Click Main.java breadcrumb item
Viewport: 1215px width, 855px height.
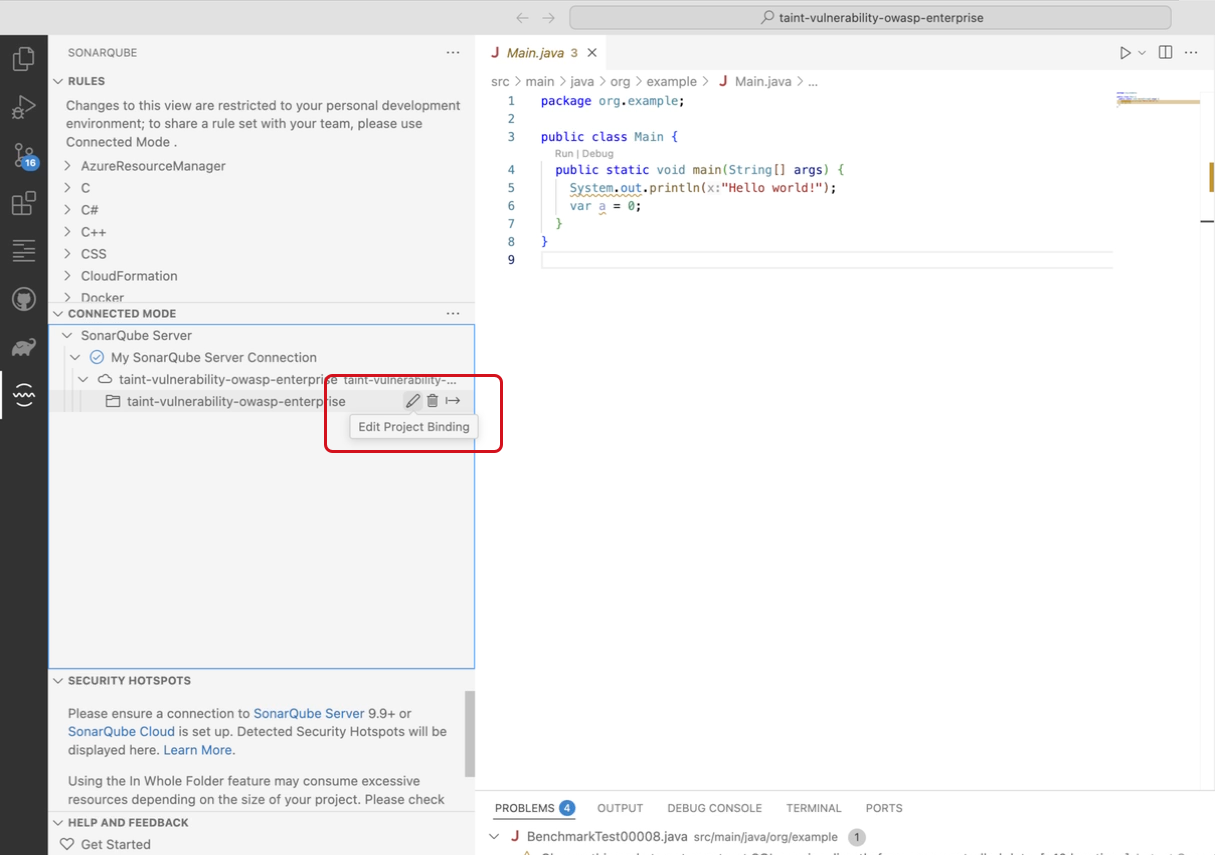click(763, 82)
